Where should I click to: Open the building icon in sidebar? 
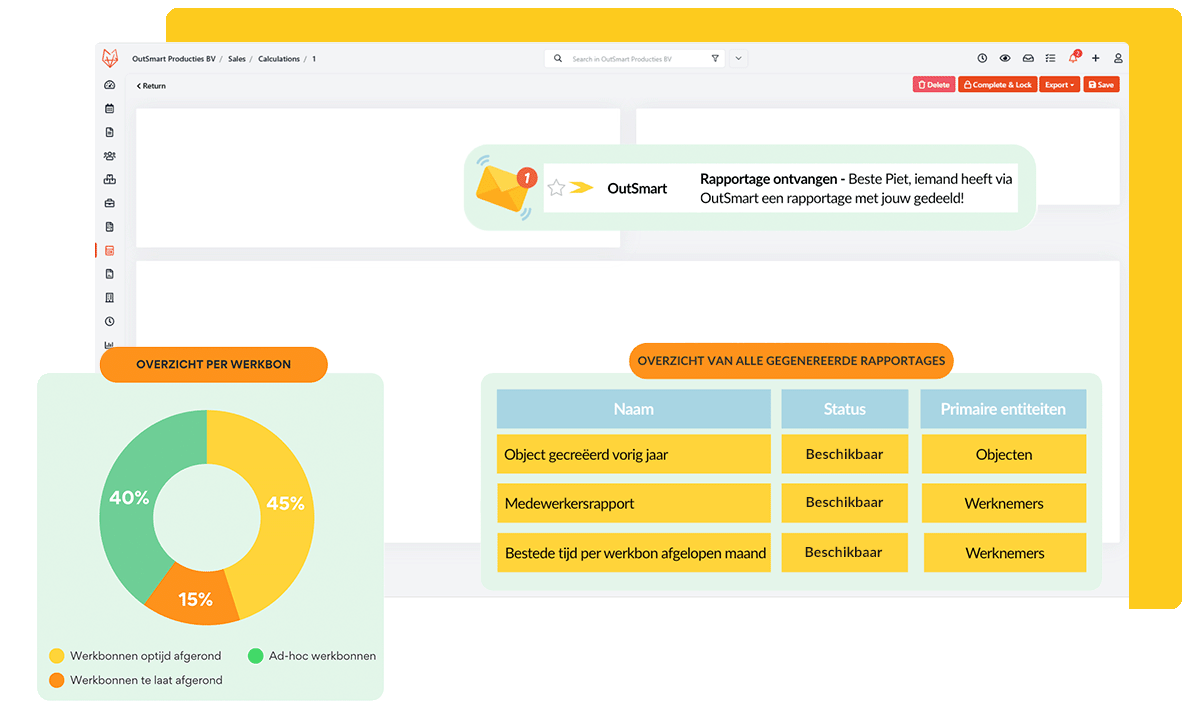[x=110, y=298]
